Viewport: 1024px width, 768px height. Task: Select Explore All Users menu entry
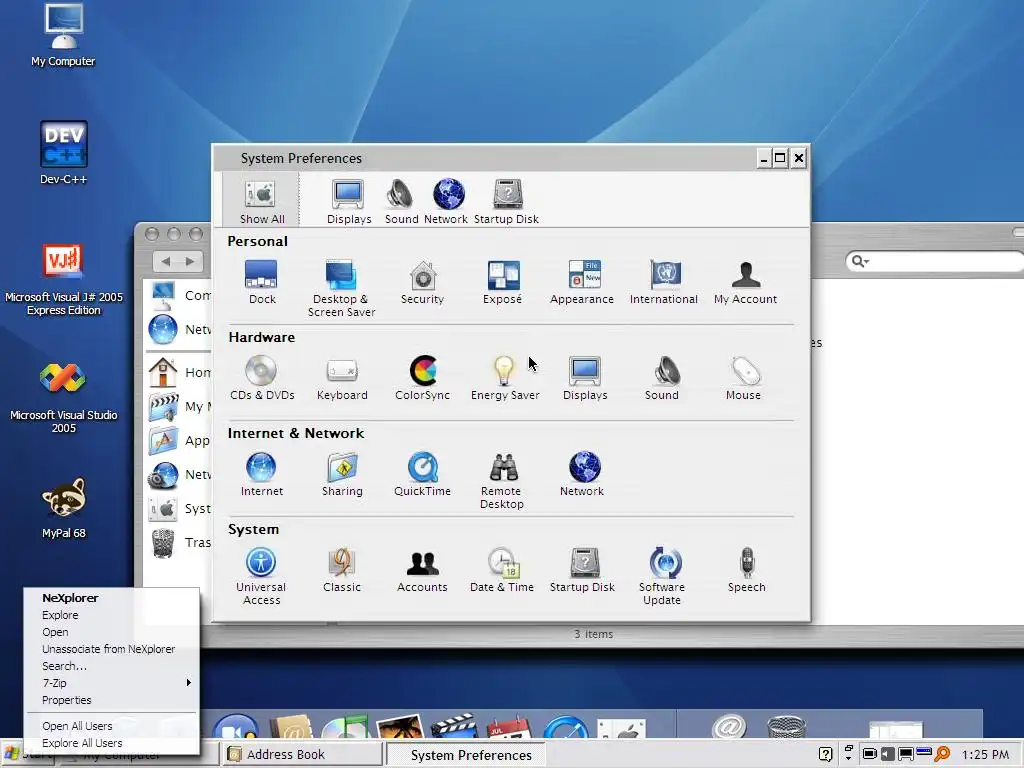111,743
